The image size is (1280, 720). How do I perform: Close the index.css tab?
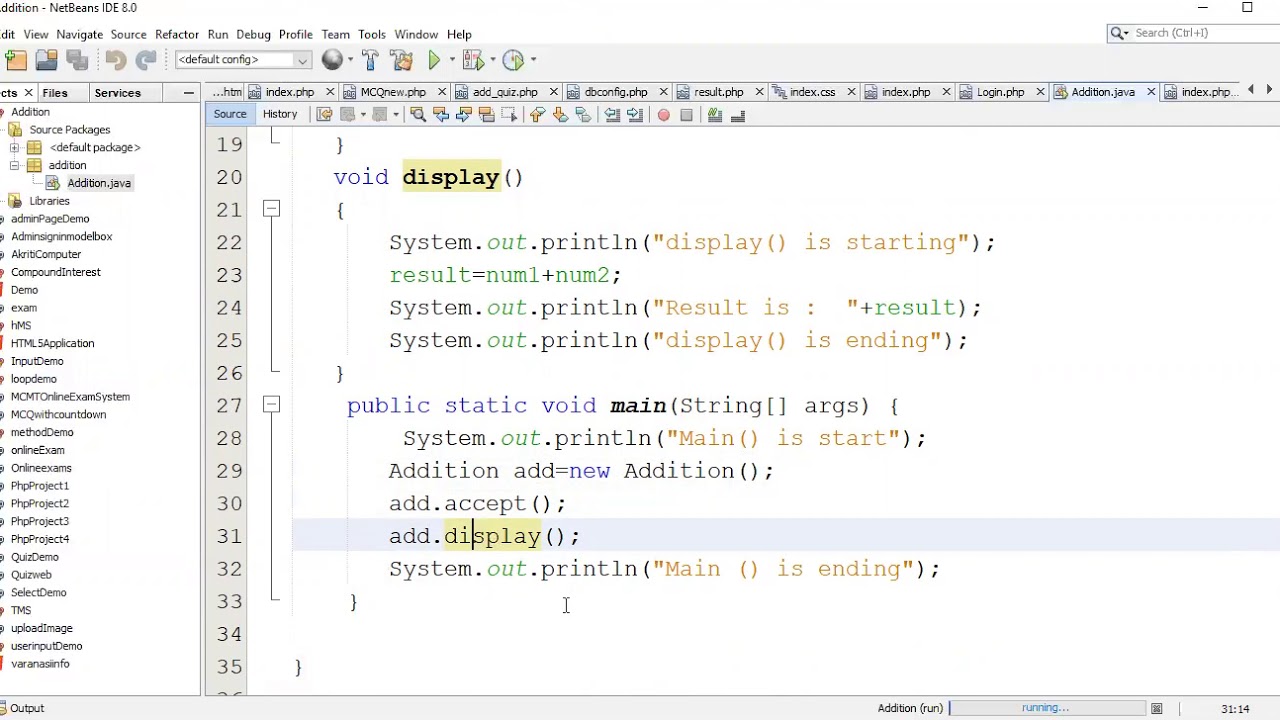point(851,92)
